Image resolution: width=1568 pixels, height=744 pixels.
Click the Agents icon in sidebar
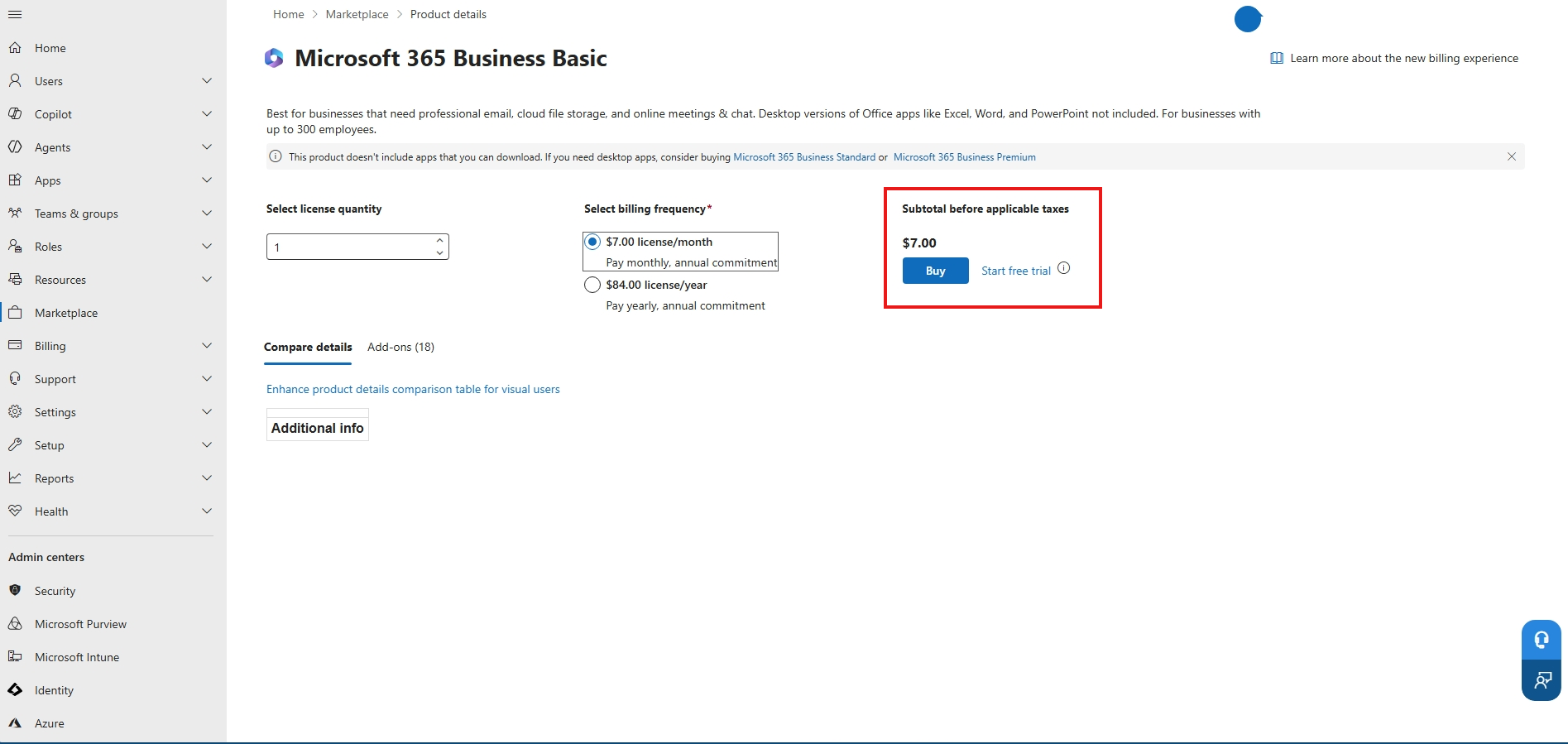(x=15, y=147)
